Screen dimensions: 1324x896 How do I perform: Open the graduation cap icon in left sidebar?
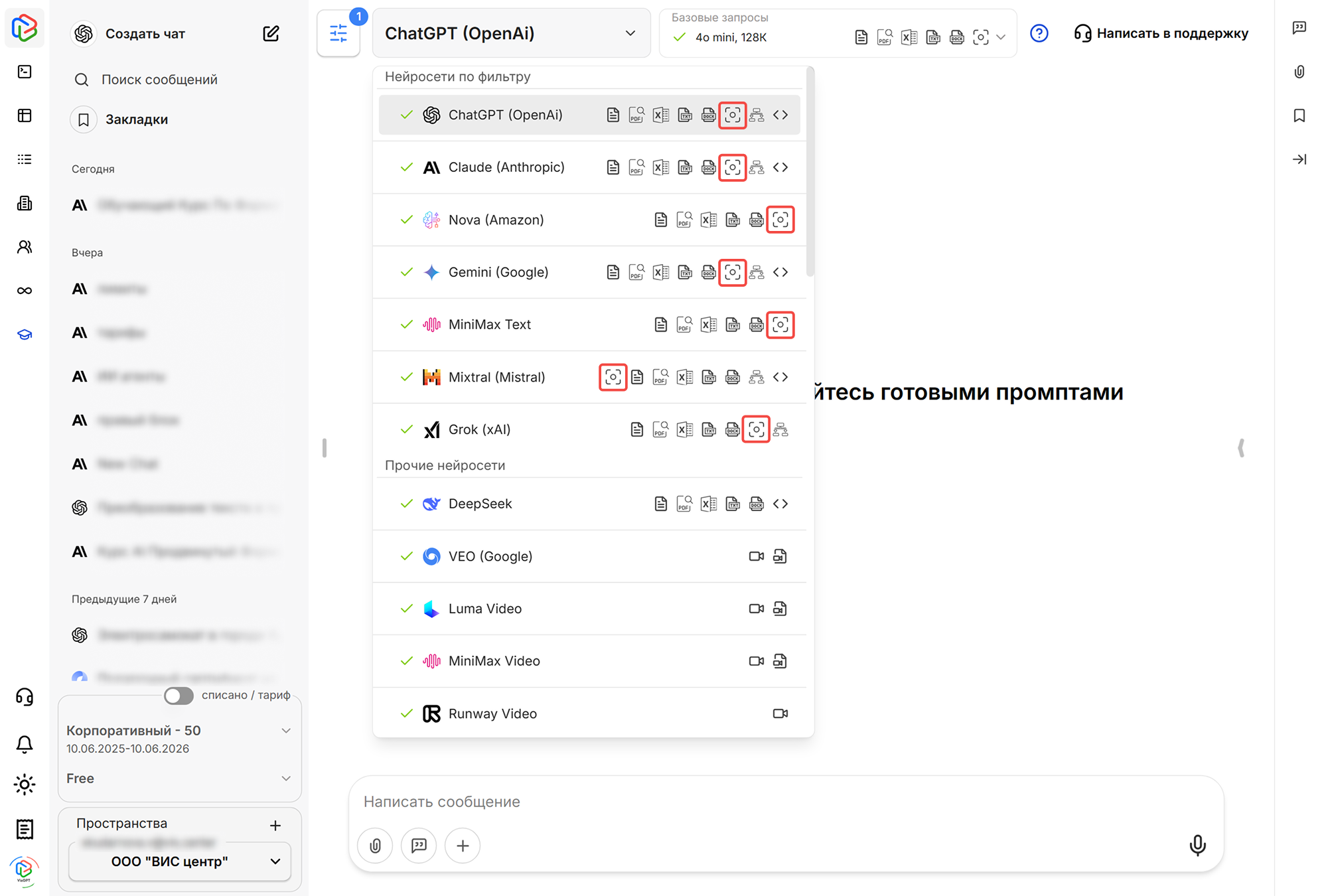25,335
